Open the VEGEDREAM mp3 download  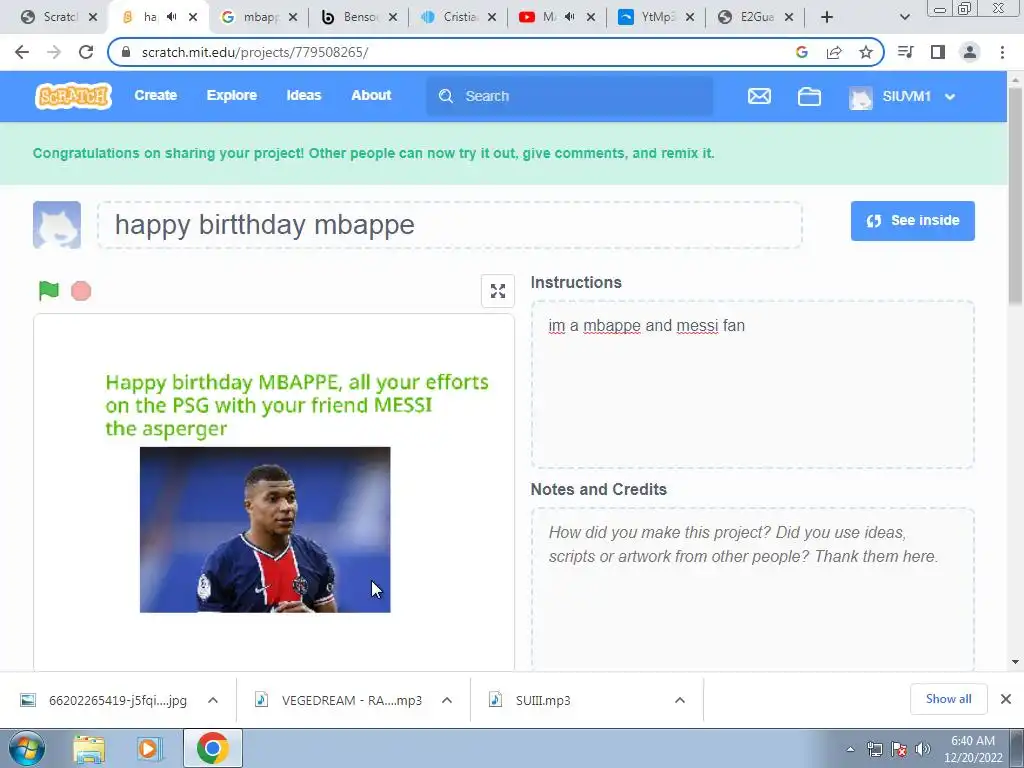338,700
